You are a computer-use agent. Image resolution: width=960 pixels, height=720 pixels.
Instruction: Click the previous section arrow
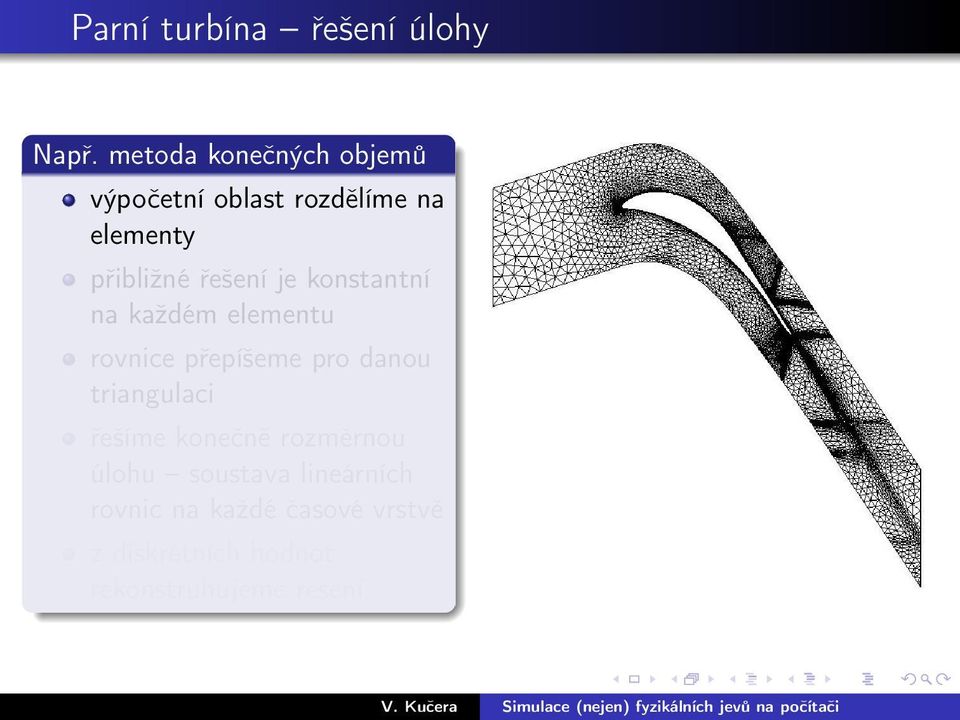pyautogui.click(x=791, y=679)
